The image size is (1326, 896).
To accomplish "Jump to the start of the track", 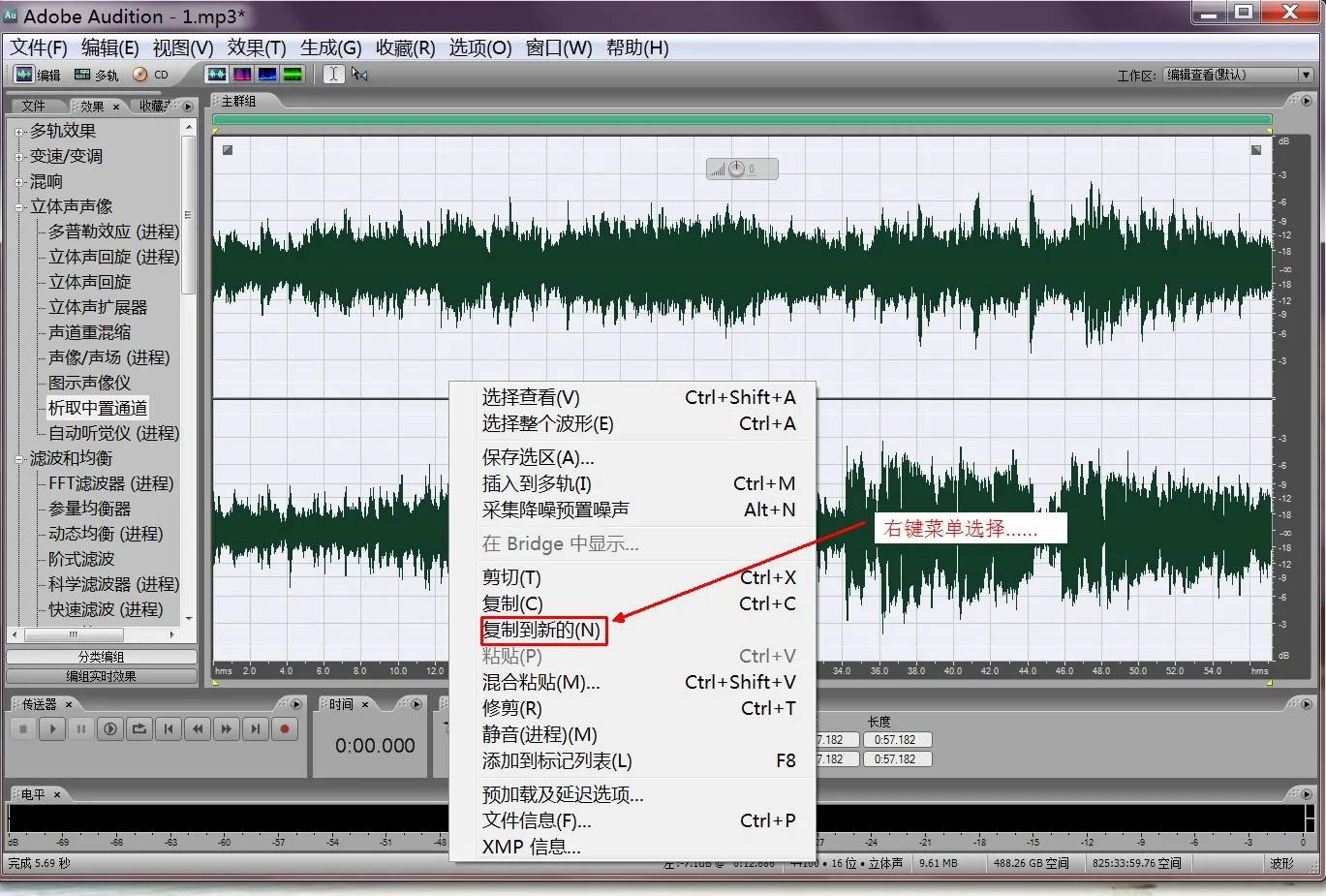I will coord(169,729).
